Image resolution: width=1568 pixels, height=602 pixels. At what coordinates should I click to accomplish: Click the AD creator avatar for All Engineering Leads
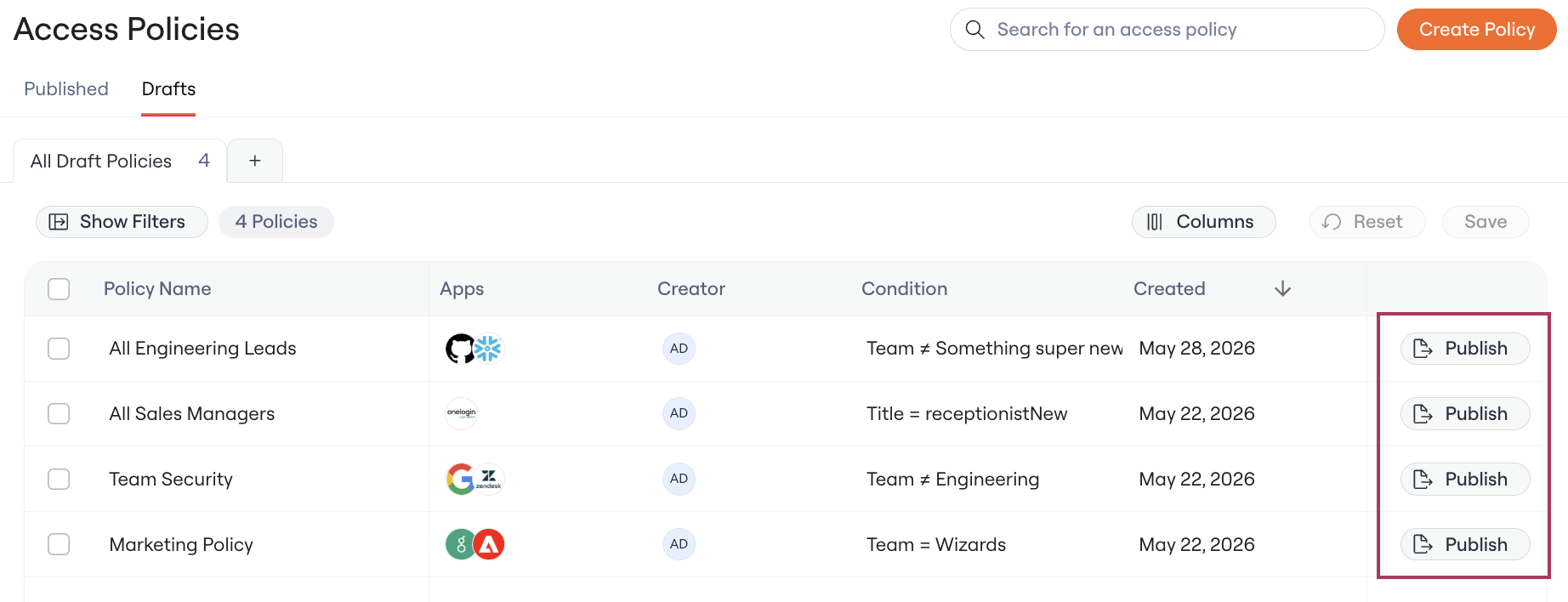679,349
